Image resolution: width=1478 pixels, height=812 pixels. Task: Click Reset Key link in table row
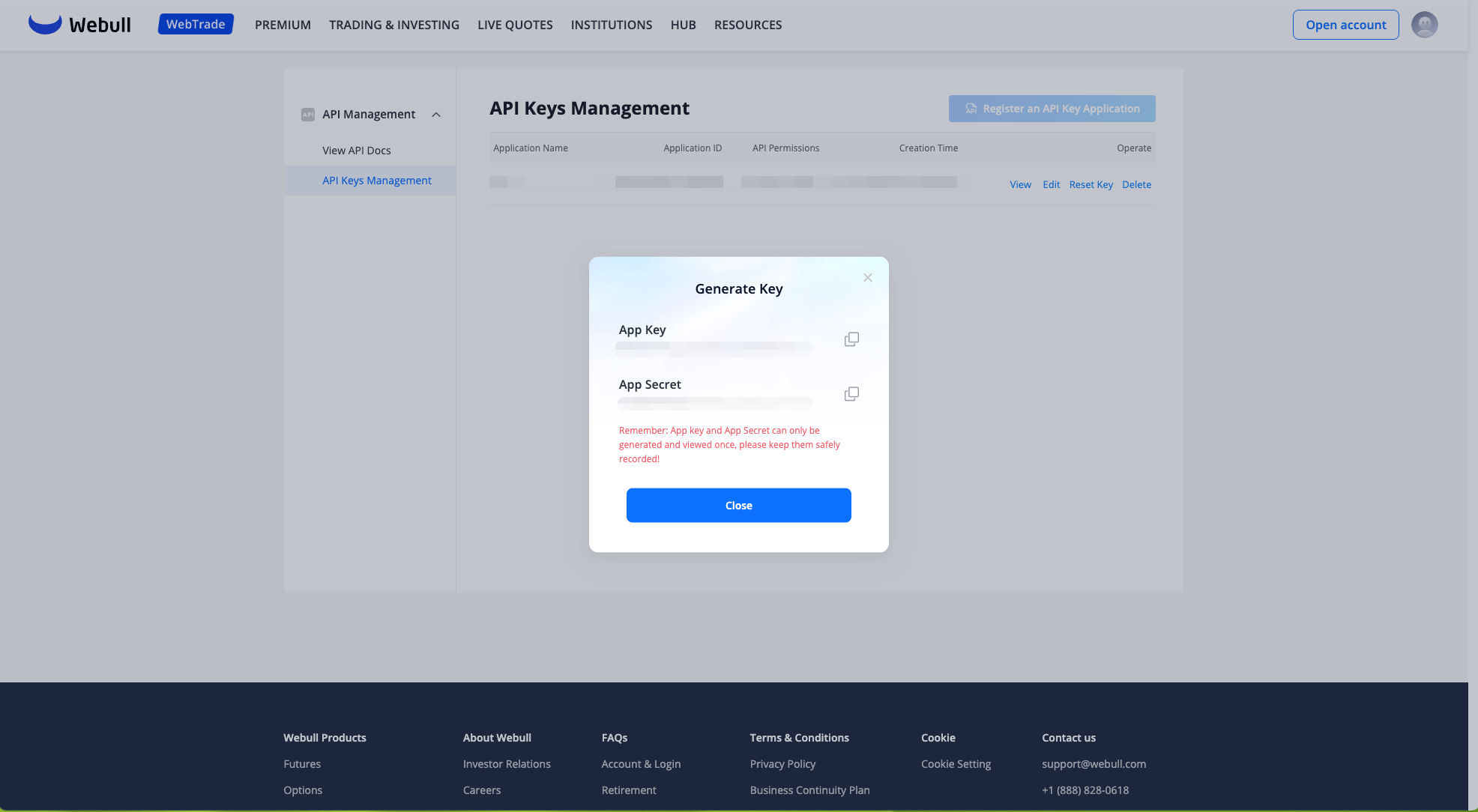click(x=1091, y=185)
